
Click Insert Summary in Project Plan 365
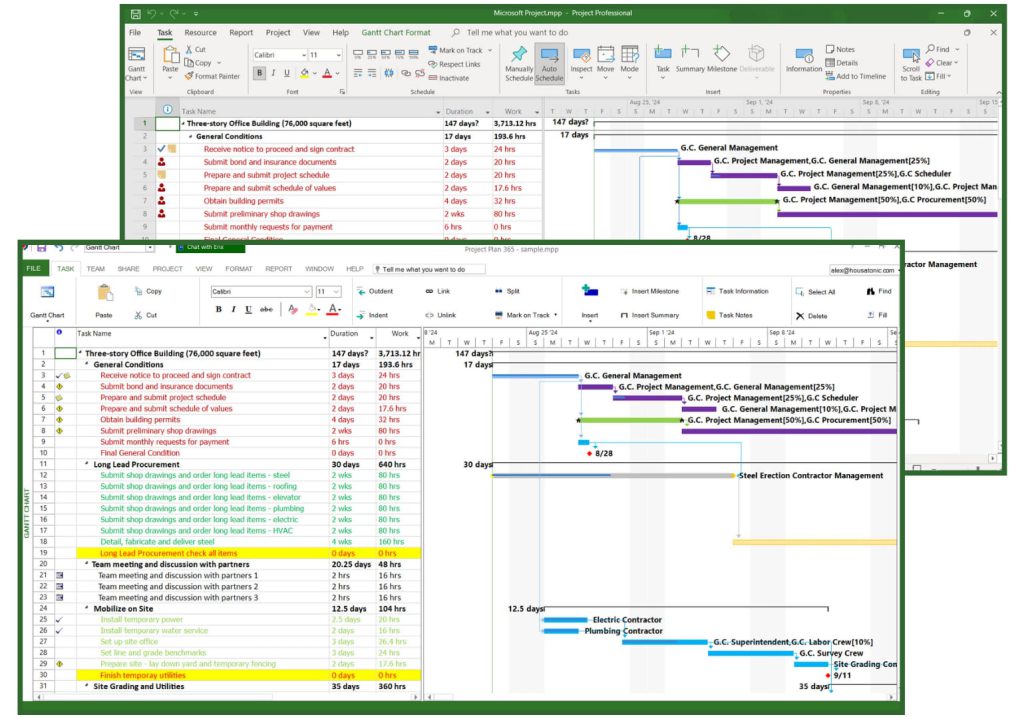pyautogui.click(x=650, y=315)
